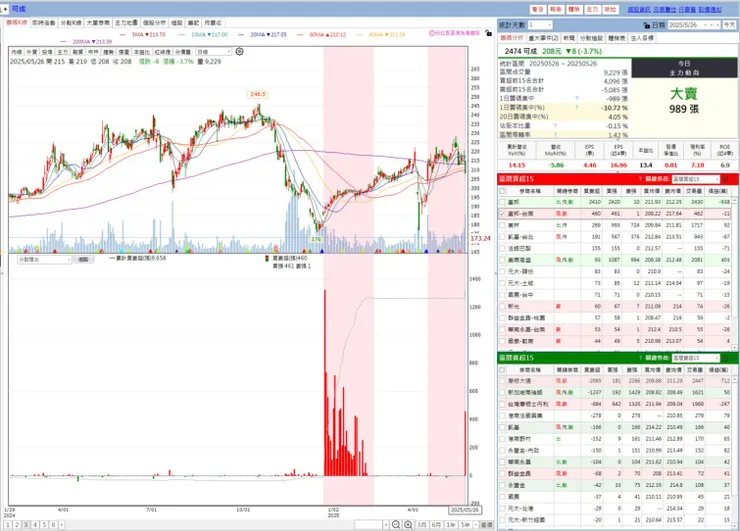This screenshot has width=740, height=531.
Task: Open dropdown arrow after 5年 range button
Action: (x=476, y=525)
